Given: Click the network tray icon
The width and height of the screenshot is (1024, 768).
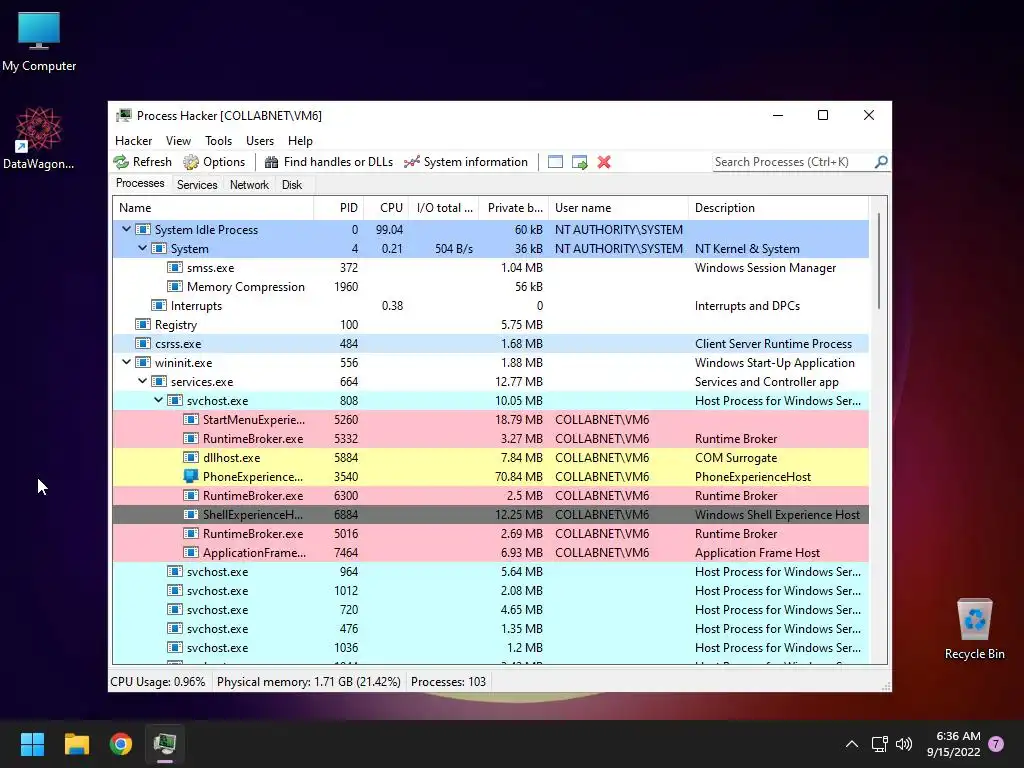Looking at the screenshot, I should click(879, 744).
